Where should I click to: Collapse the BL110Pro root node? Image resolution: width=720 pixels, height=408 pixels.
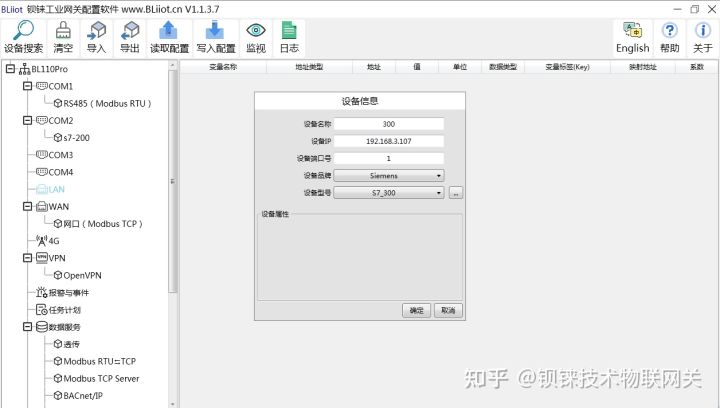pyautogui.click(x=10, y=69)
